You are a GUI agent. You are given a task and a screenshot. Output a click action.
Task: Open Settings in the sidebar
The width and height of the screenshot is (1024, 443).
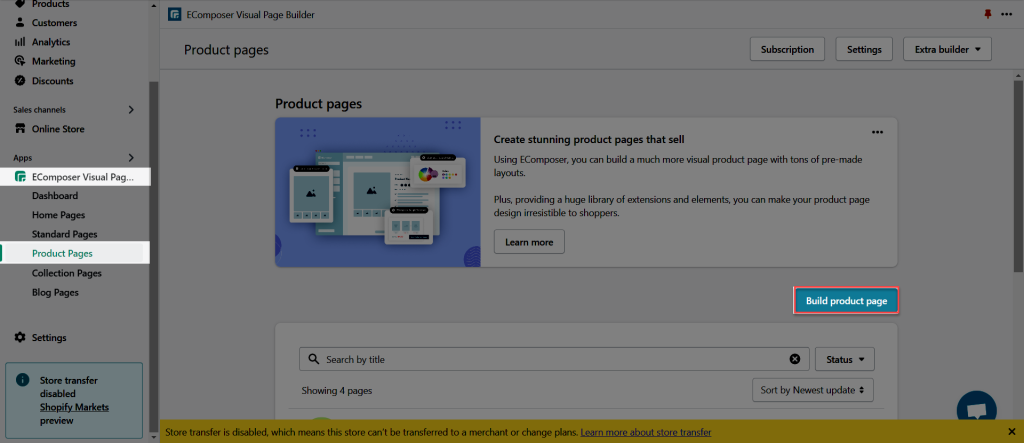pos(49,338)
